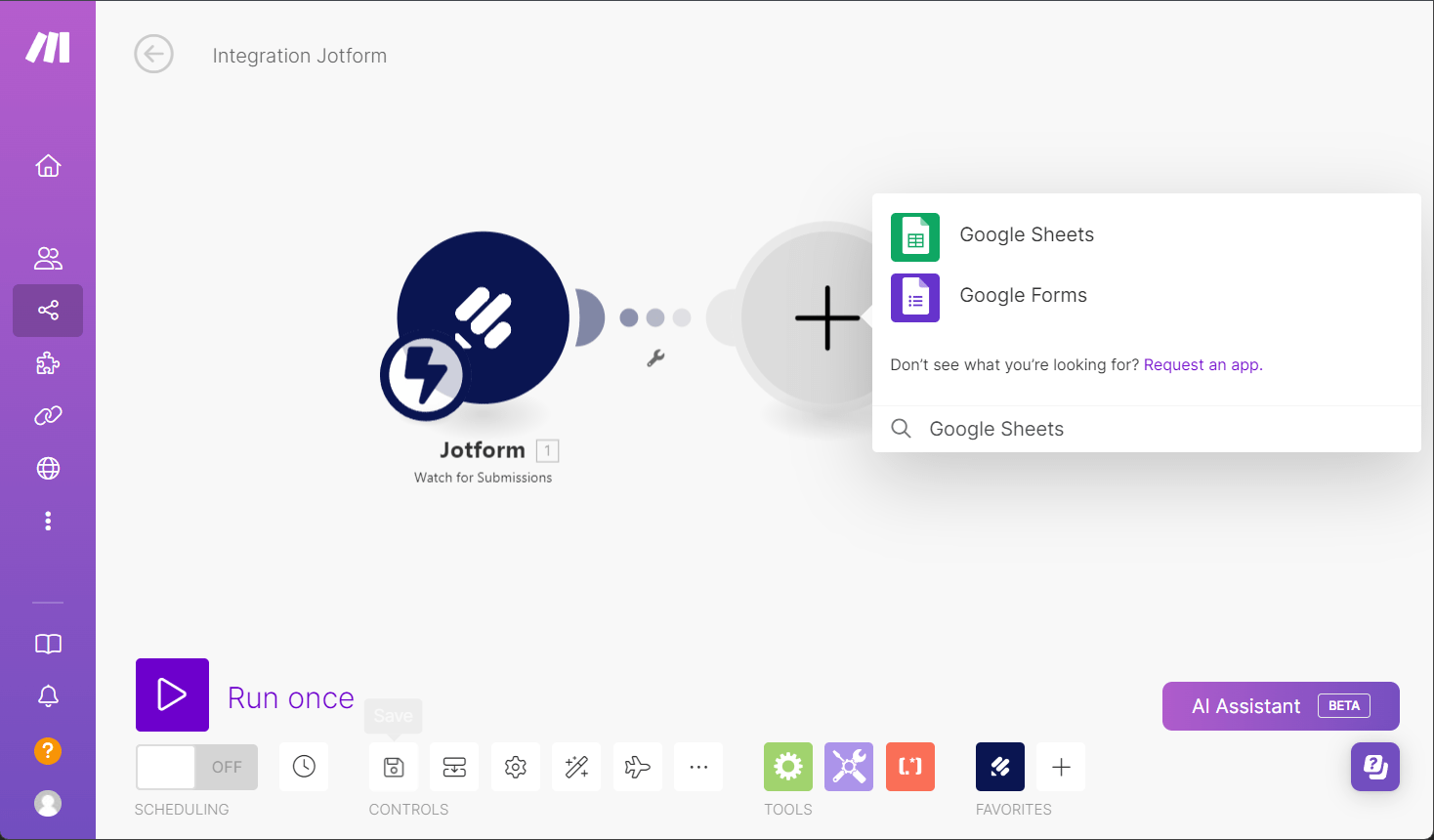Viewport: 1434px width, 840px height.
Task: Click the wrench icon on the route
Action: click(x=655, y=358)
